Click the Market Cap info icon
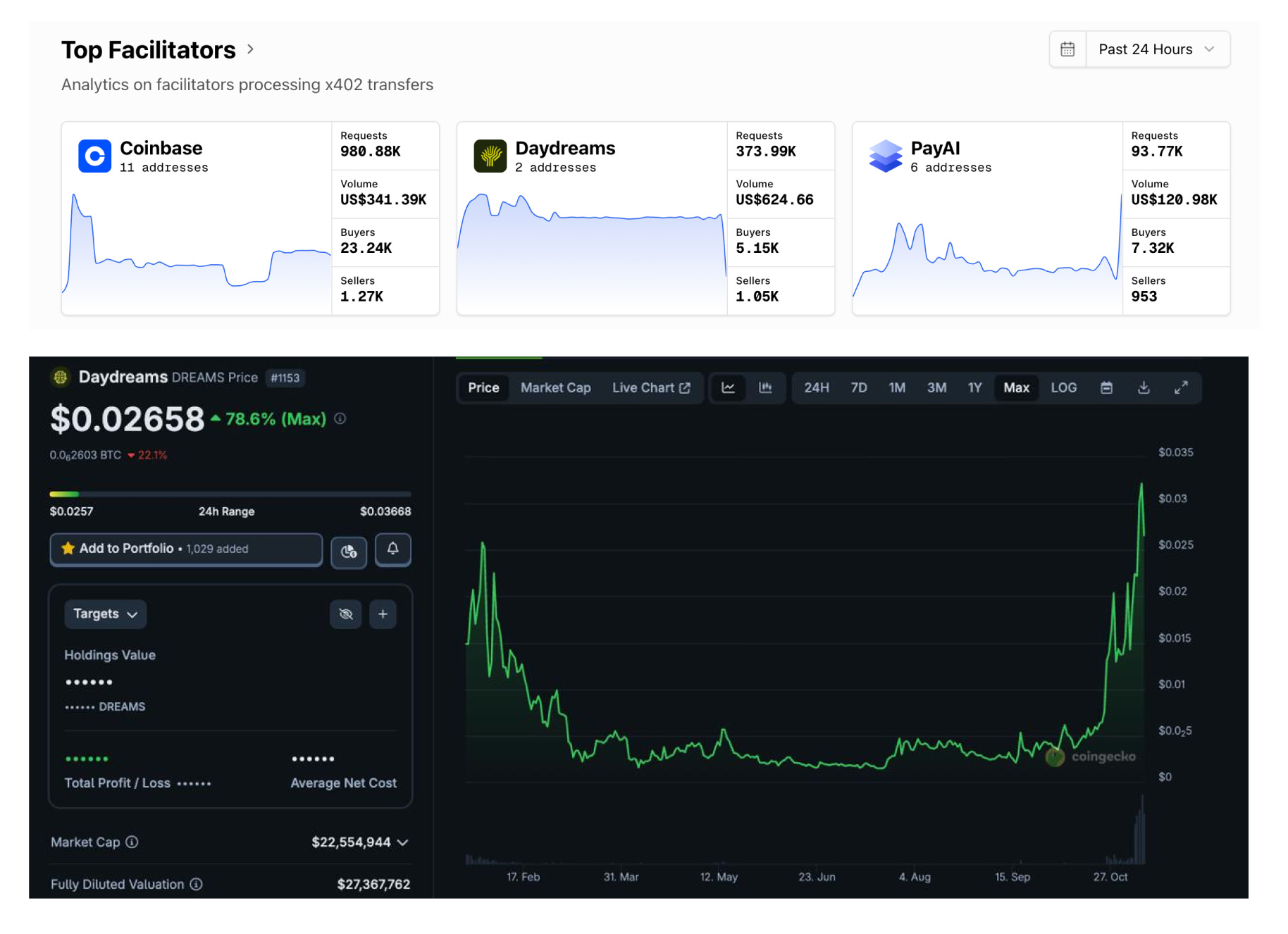The image size is (1288, 934). pyautogui.click(x=132, y=842)
